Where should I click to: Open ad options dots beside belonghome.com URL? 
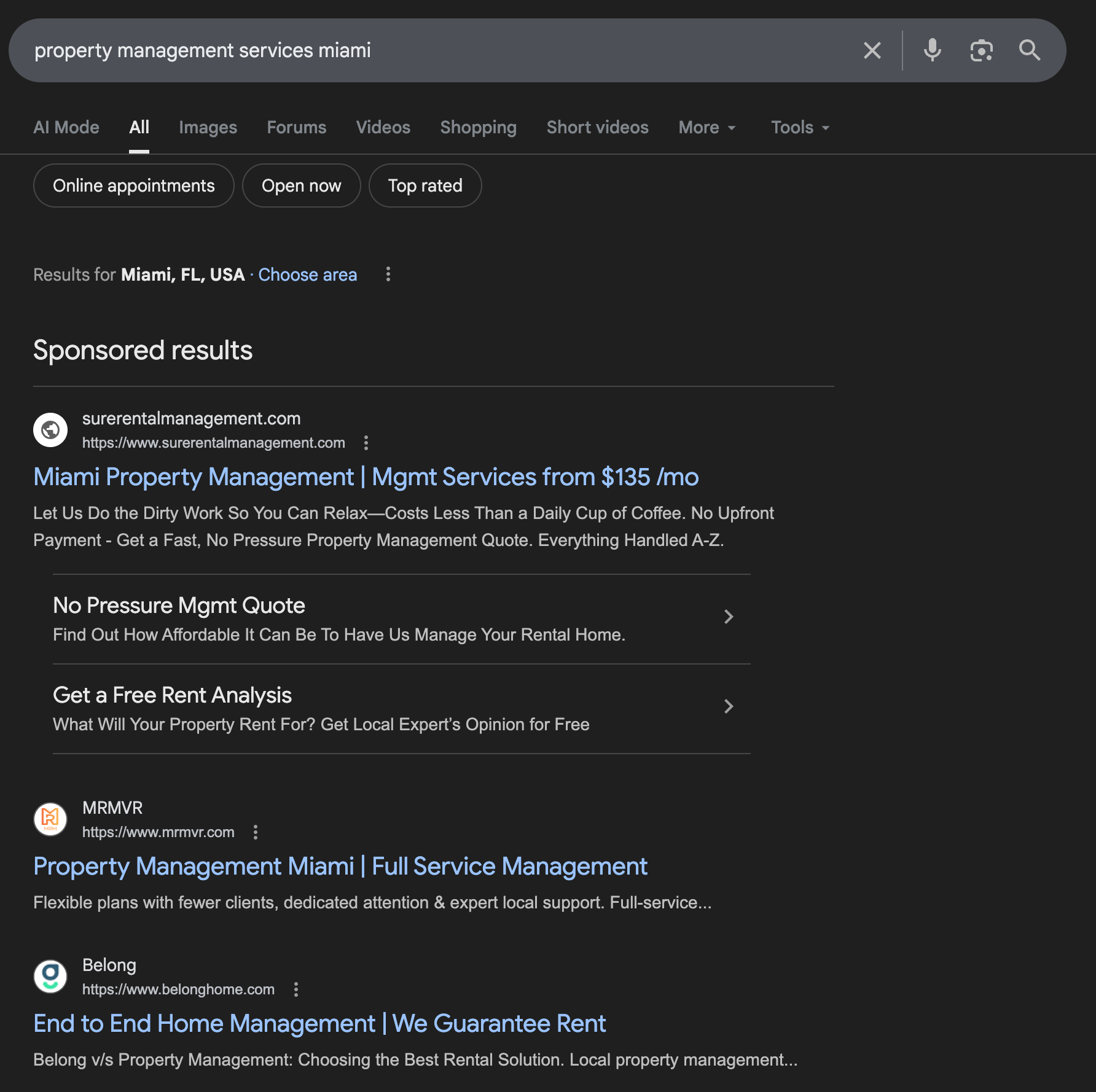(x=296, y=989)
